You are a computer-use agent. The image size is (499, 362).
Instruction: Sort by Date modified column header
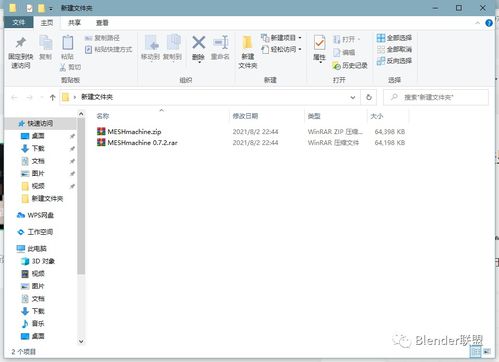pos(245,116)
